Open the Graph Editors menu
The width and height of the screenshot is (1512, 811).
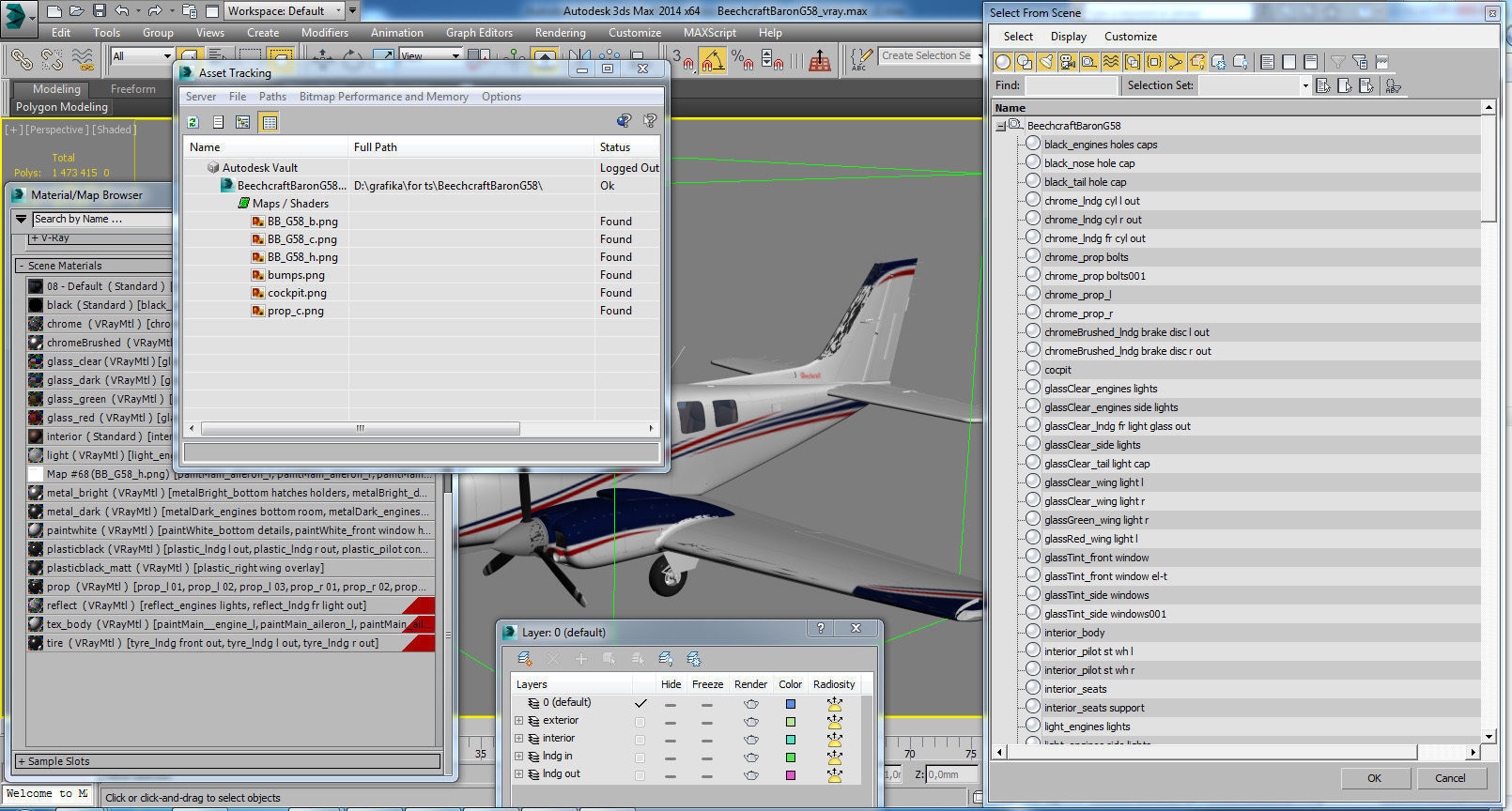coord(479,33)
